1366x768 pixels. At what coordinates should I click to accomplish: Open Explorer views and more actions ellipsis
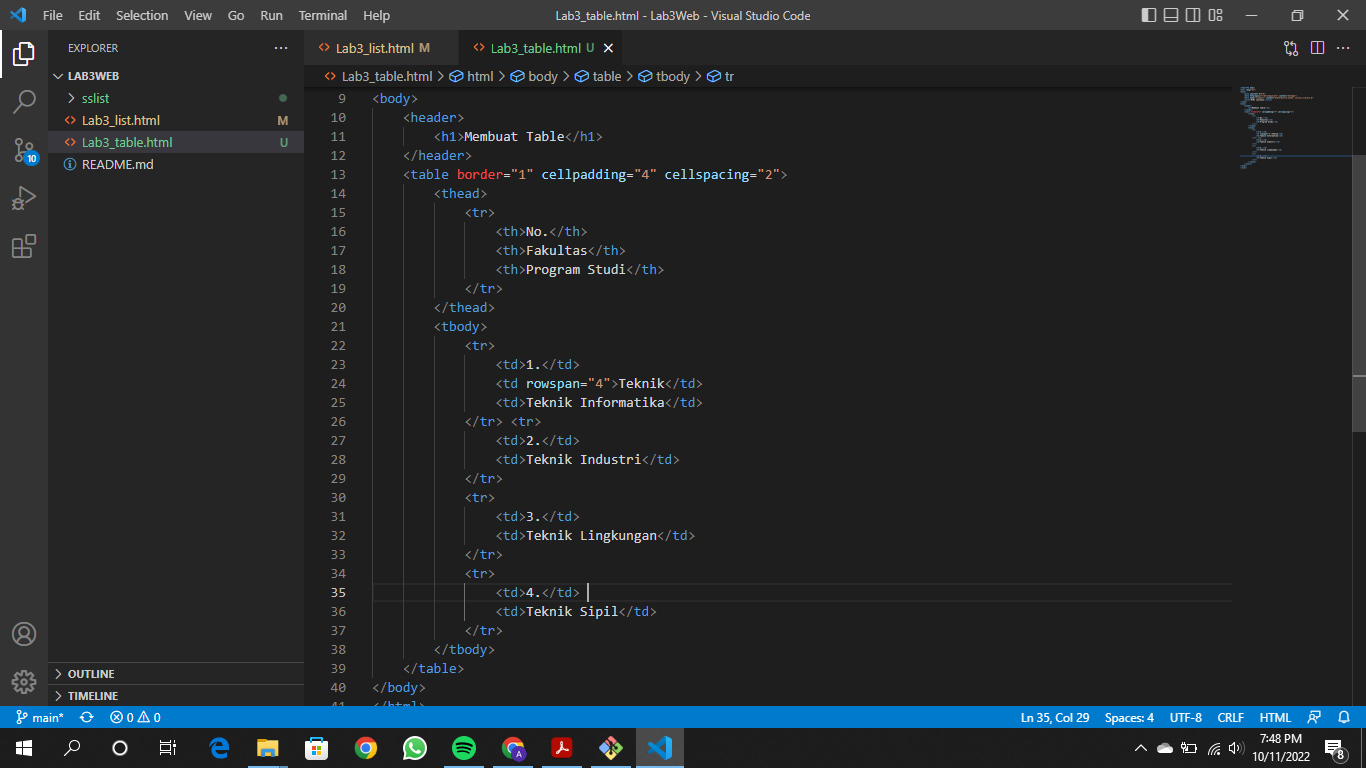[x=281, y=48]
